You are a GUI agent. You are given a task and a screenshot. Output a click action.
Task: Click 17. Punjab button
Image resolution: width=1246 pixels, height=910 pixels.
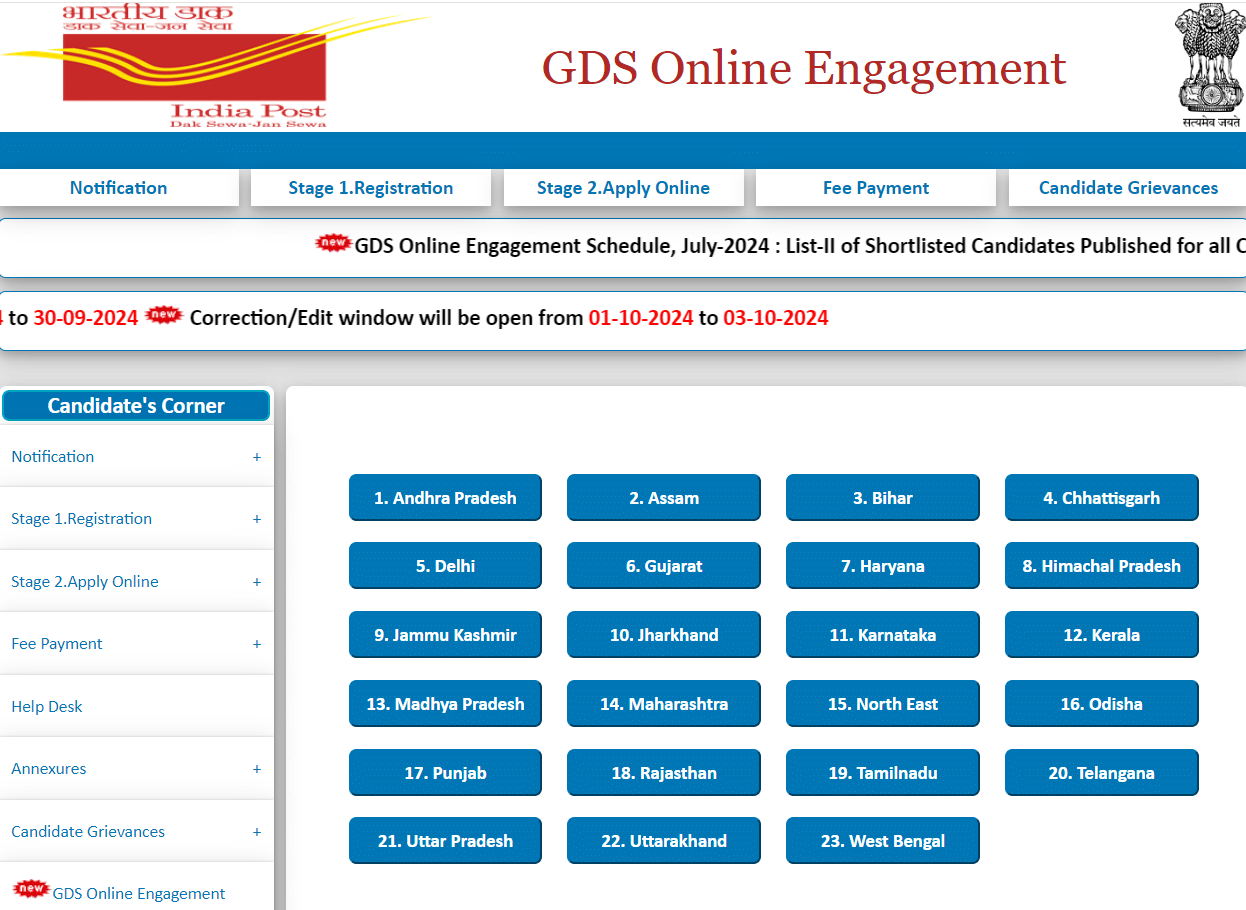[445, 773]
